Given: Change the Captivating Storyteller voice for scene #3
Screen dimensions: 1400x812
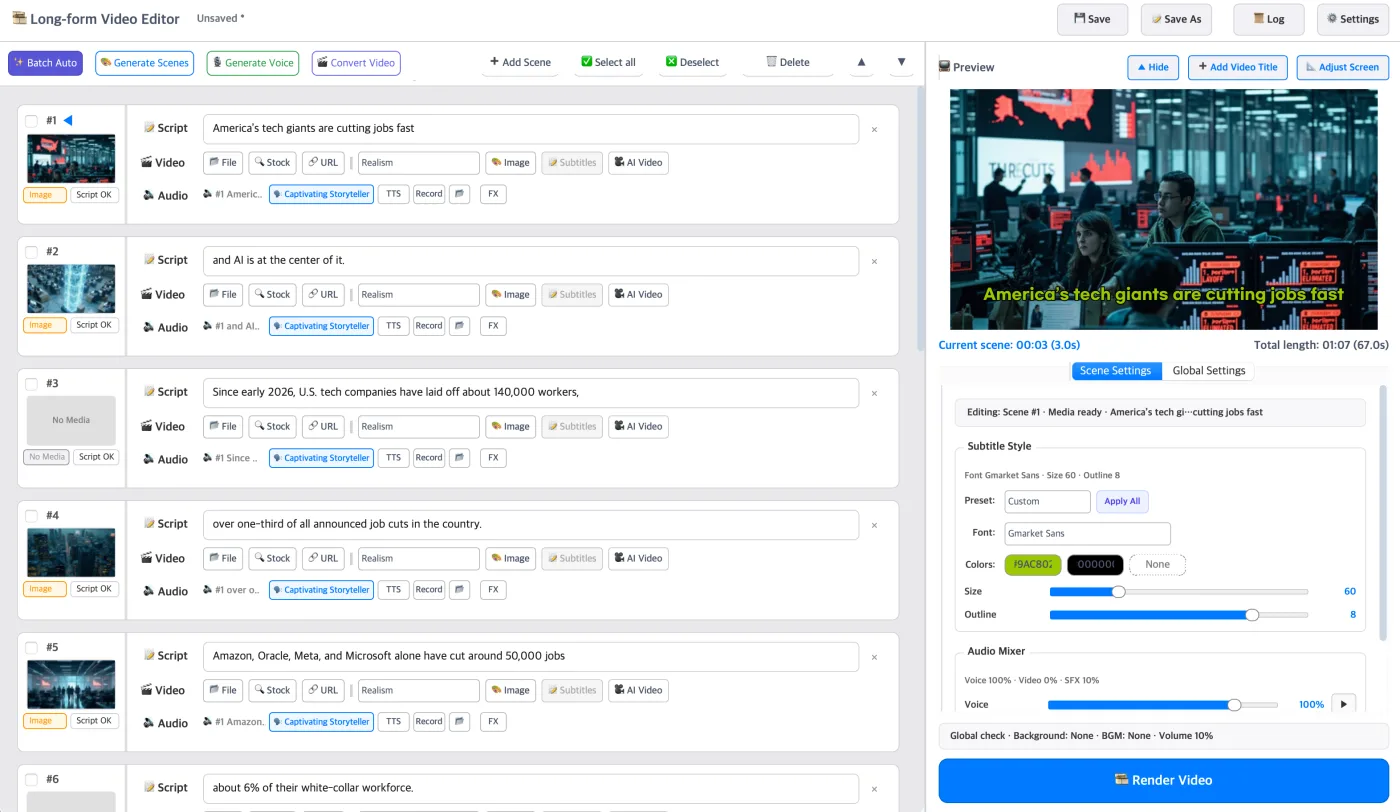Looking at the screenshot, I should [321, 458].
